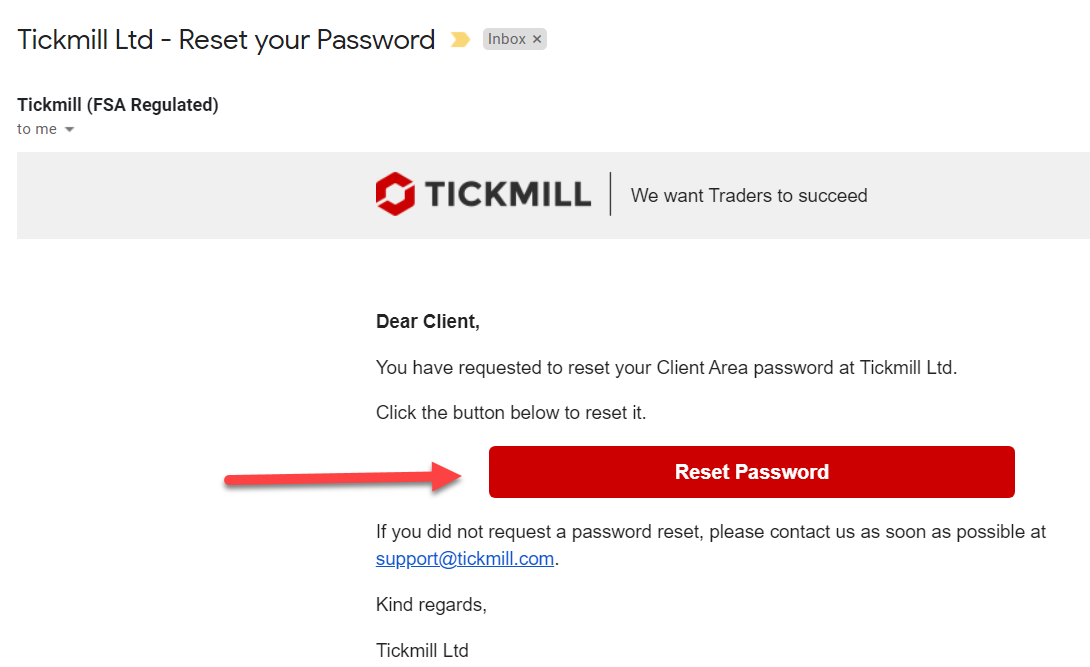Screen dimensions: 1090x667
Task: Click the 'Click the button below' line
Action: tap(511, 413)
